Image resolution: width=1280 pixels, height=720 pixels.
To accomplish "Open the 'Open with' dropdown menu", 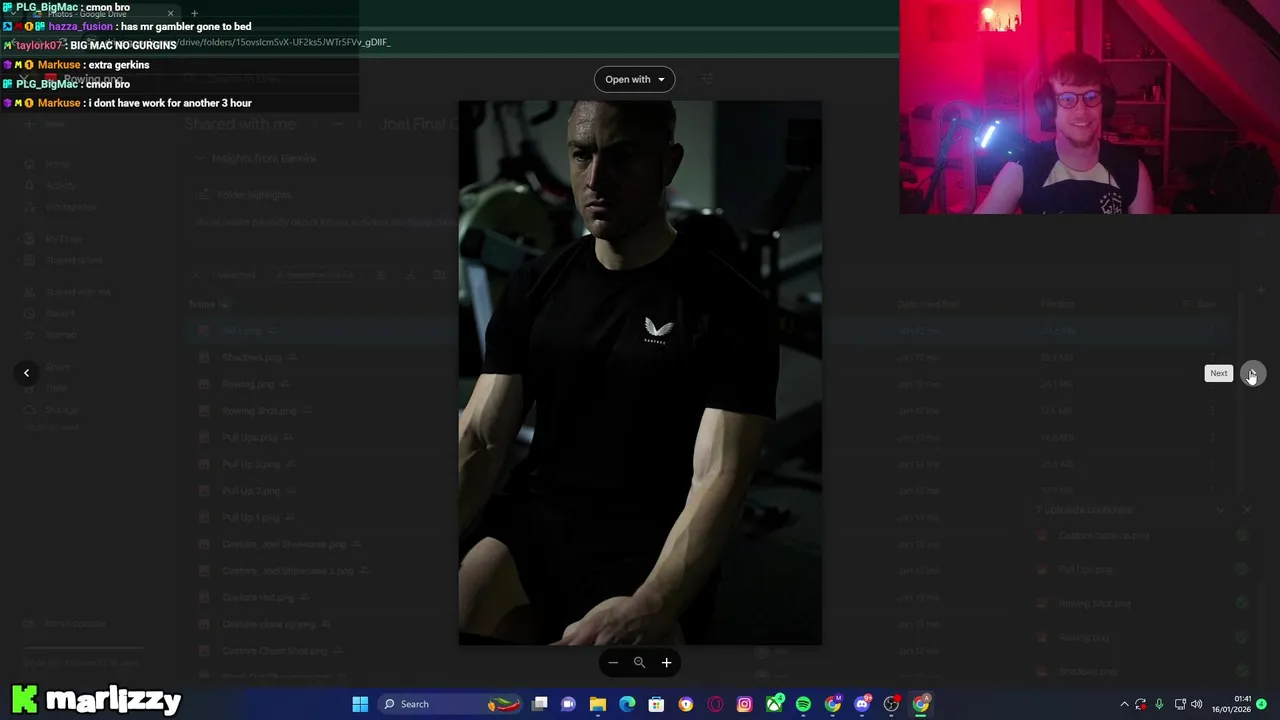I will tap(634, 79).
